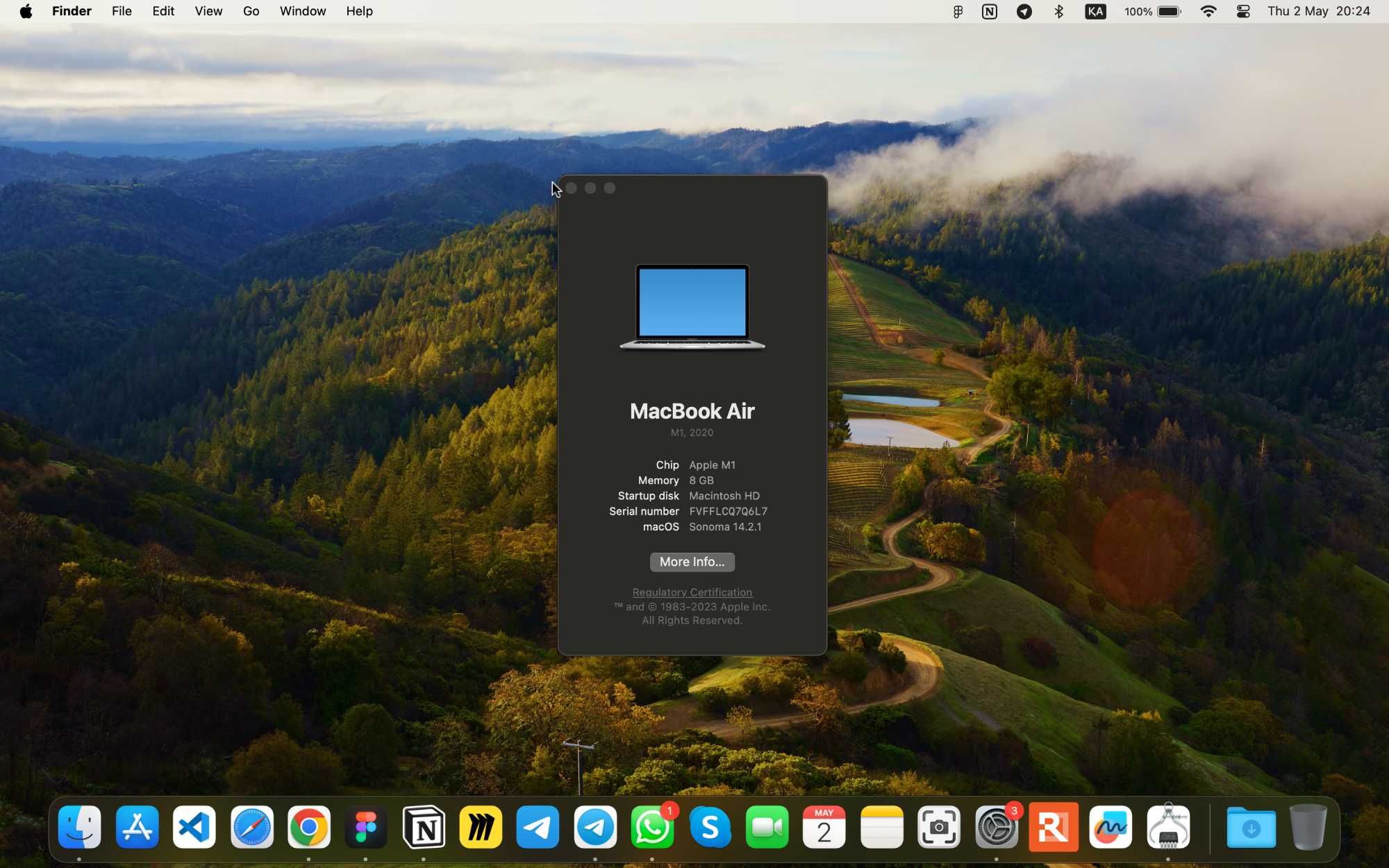The image size is (1389, 868).
Task: Open the yellow Notes app in Dock
Action: coord(882,827)
